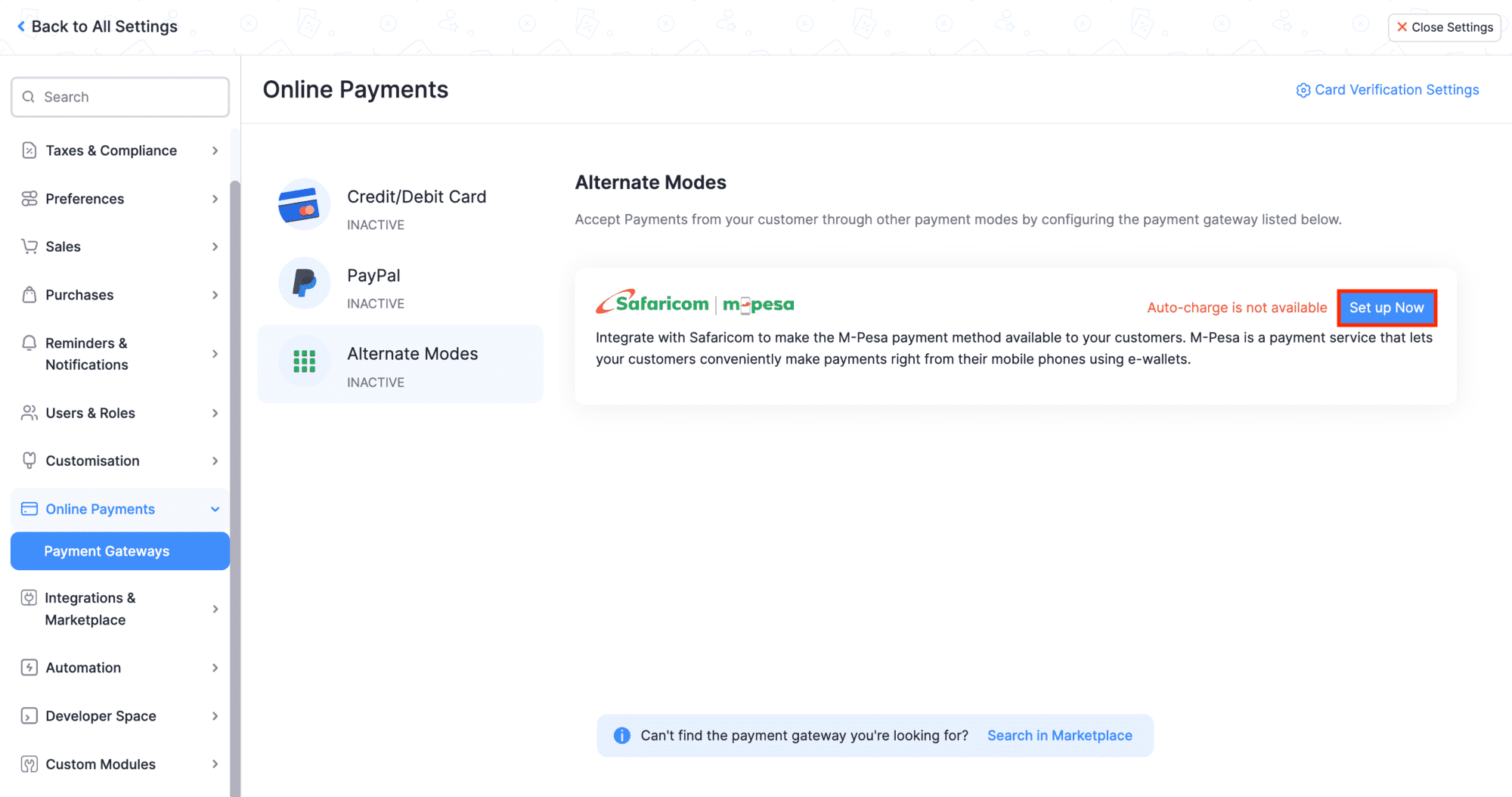This screenshot has width=1512, height=797.
Task: Click the Taxes & Compliance sidebar icon
Action: click(x=29, y=150)
